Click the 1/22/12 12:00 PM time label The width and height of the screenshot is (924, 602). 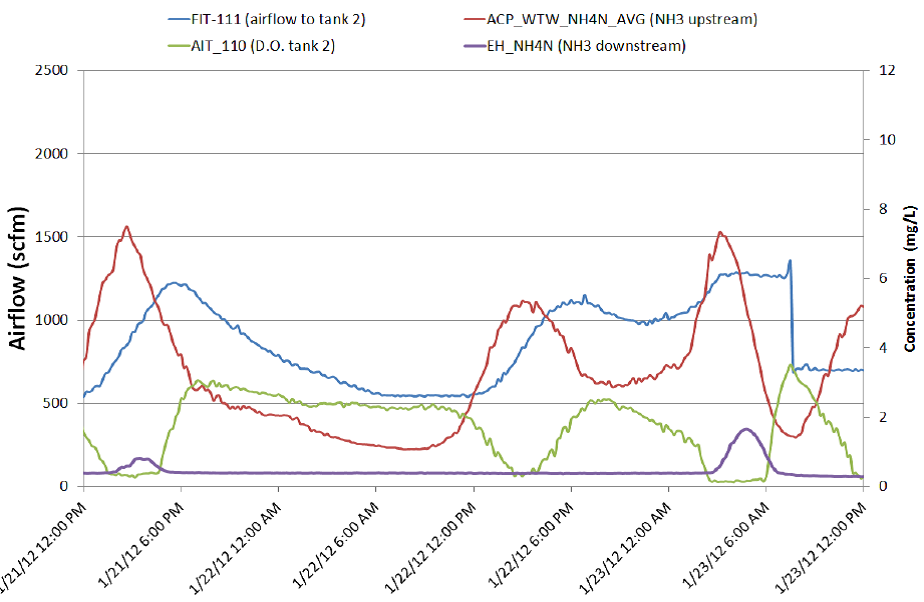click(x=430, y=547)
